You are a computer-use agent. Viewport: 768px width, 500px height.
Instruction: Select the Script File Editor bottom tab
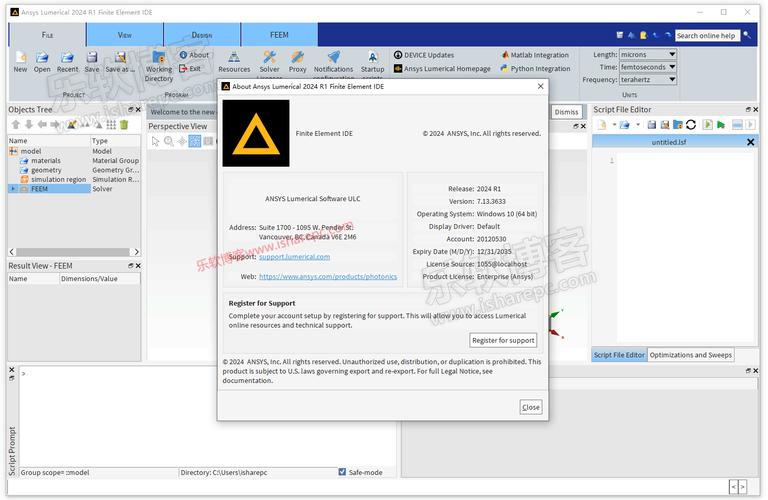[619, 355]
